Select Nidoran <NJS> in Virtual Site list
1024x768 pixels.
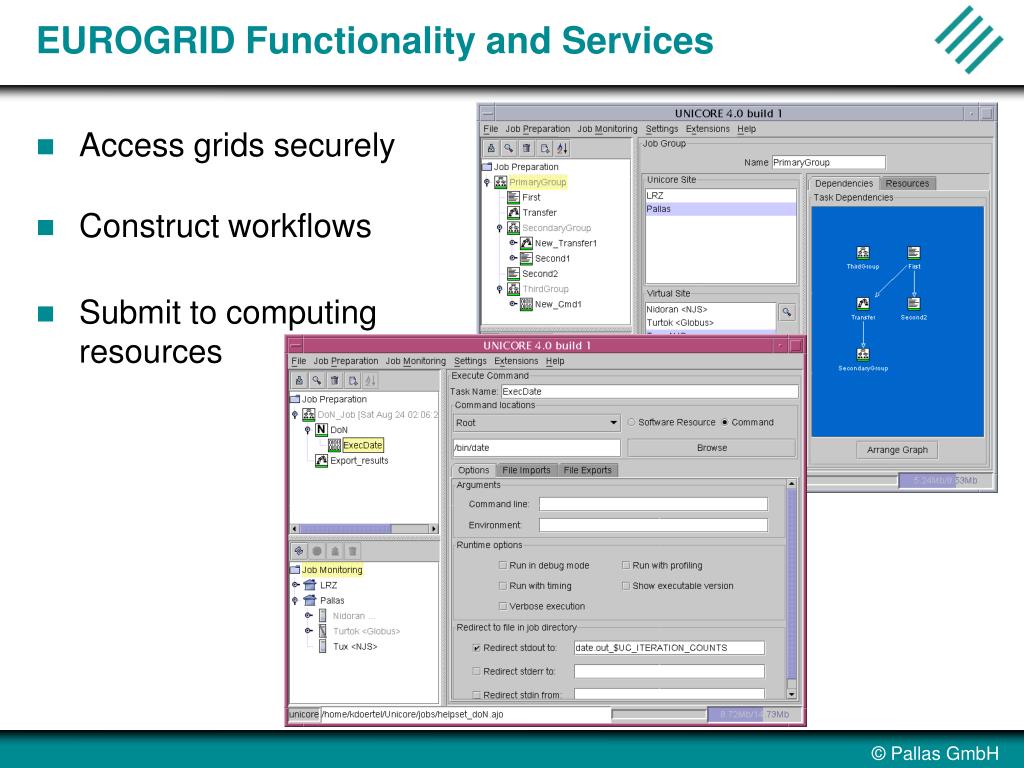tap(711, 310)
